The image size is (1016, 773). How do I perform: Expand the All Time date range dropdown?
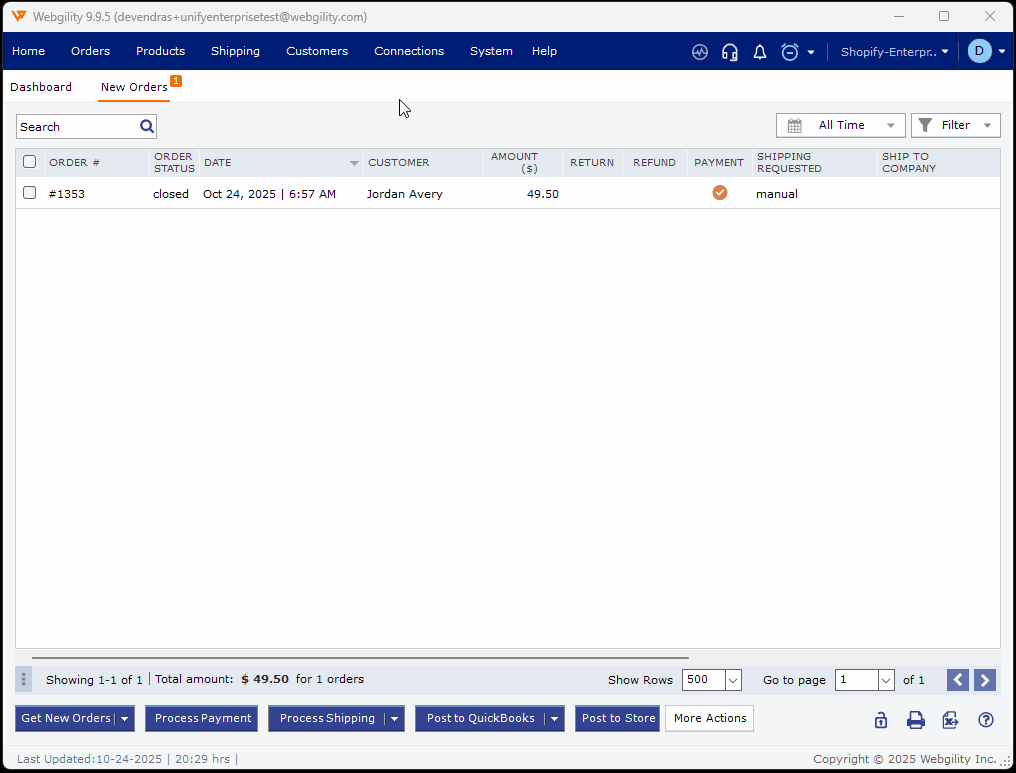point(841,125)
